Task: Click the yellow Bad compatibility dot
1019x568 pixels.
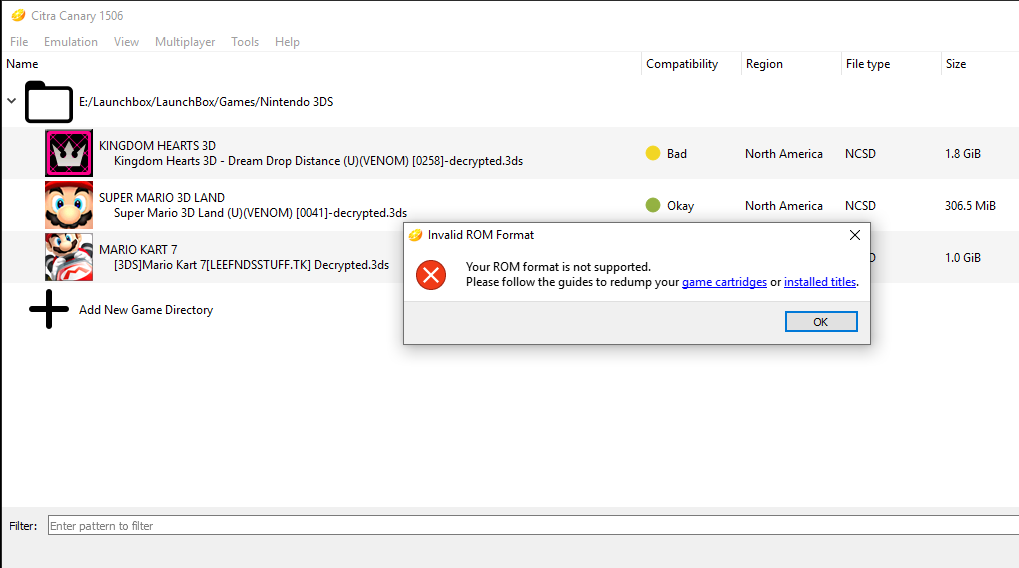Action: point(653,153)
